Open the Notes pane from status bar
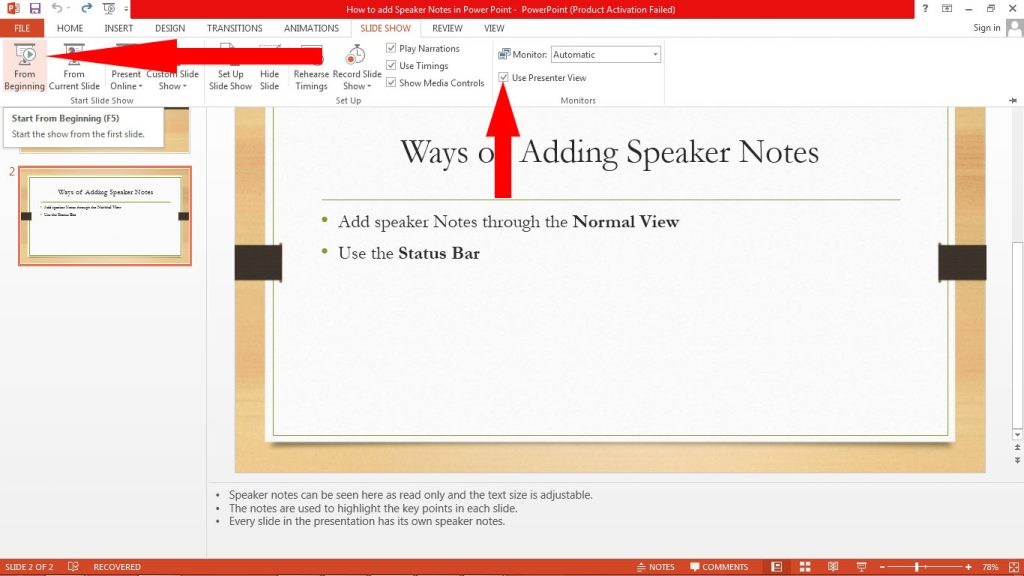 pyautogui.click(x=660, y=566)
